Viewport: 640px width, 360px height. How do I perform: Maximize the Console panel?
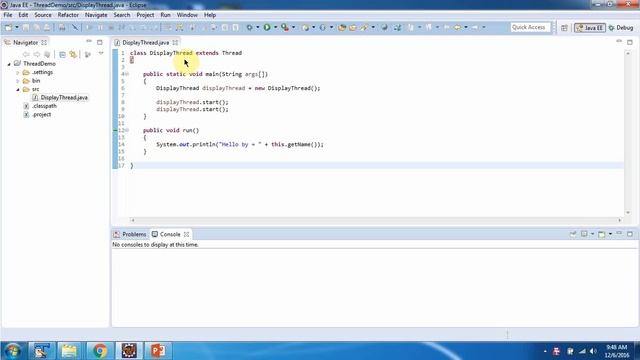[630, 234]
